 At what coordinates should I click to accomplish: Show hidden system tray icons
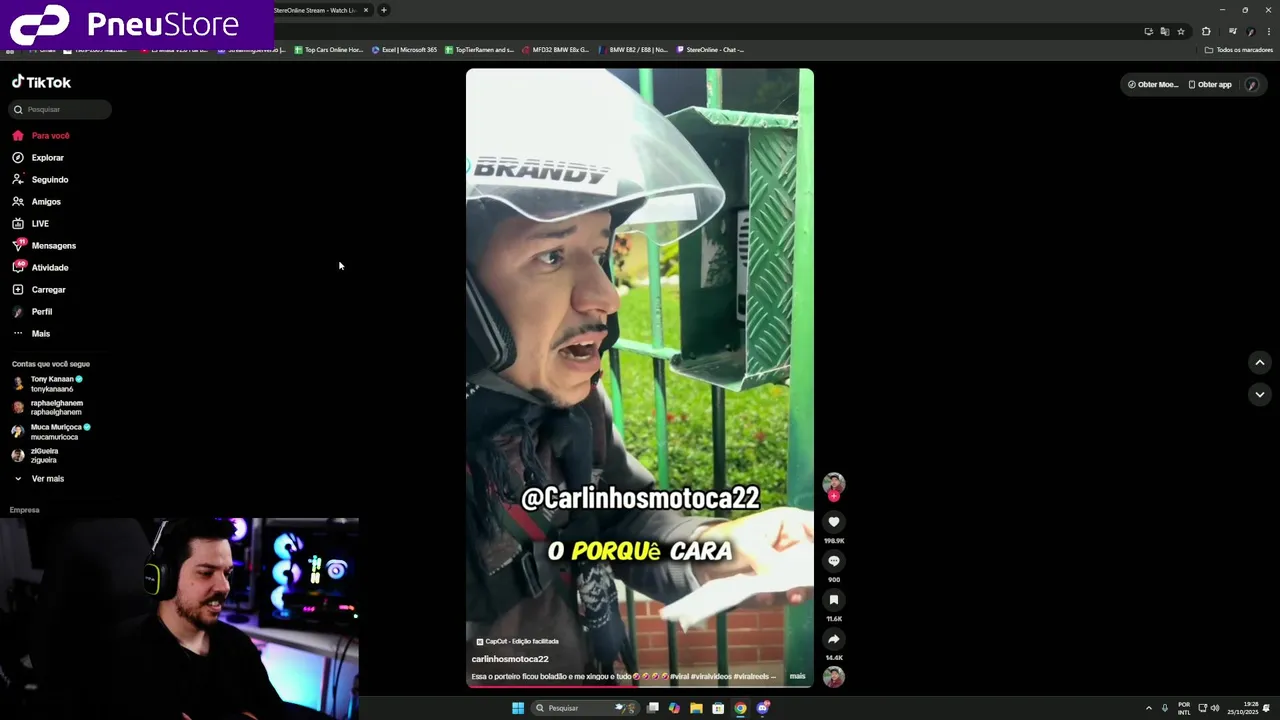1149,708
